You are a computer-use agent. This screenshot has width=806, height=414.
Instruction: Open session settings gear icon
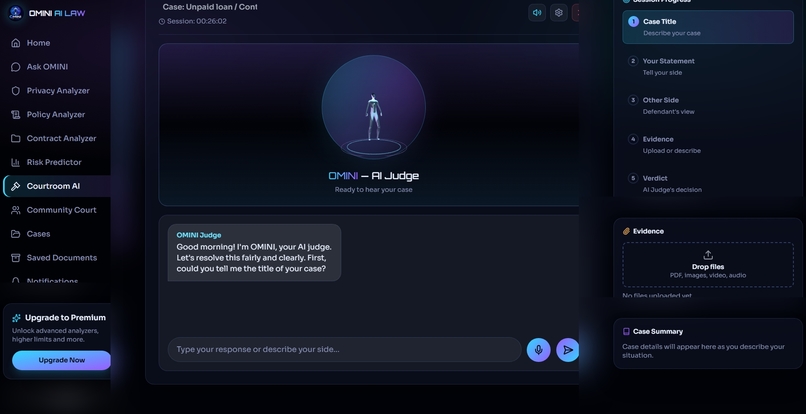coord(559,13)
